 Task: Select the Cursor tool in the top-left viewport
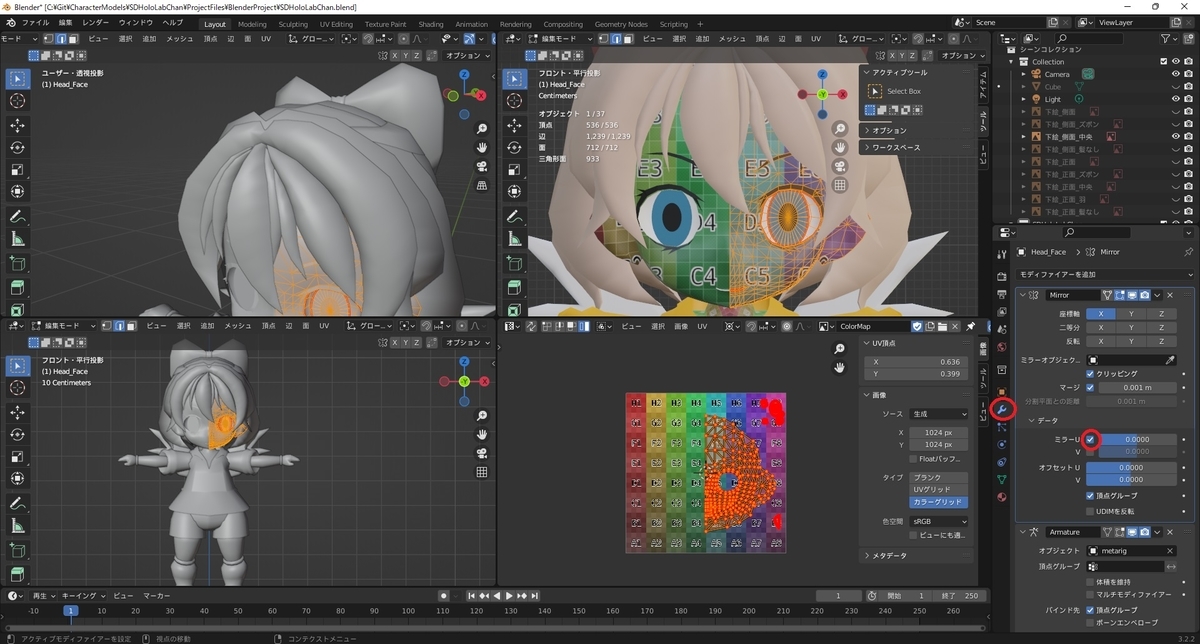coord(17,101)
